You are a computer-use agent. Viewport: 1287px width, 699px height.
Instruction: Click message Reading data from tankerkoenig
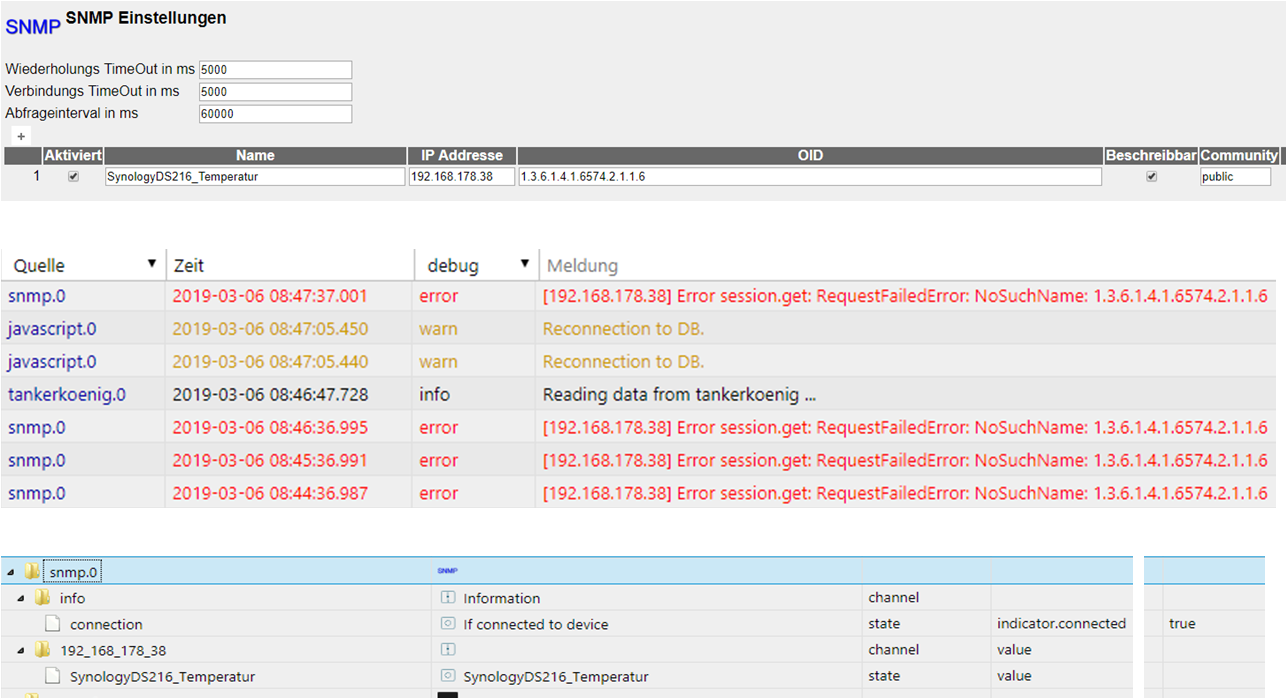pos(679,395)
